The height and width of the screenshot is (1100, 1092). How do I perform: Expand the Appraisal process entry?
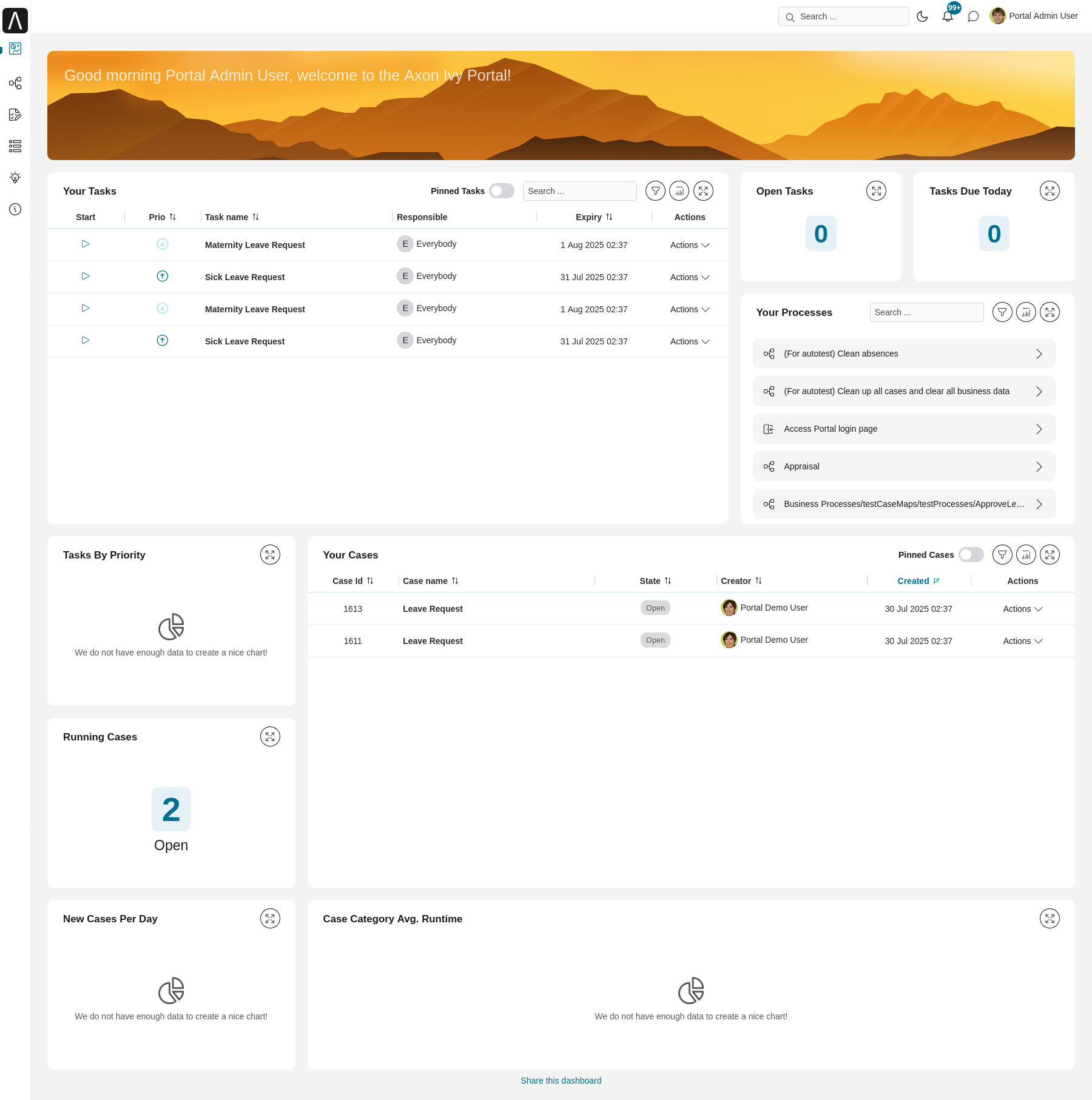[1040, 466]
